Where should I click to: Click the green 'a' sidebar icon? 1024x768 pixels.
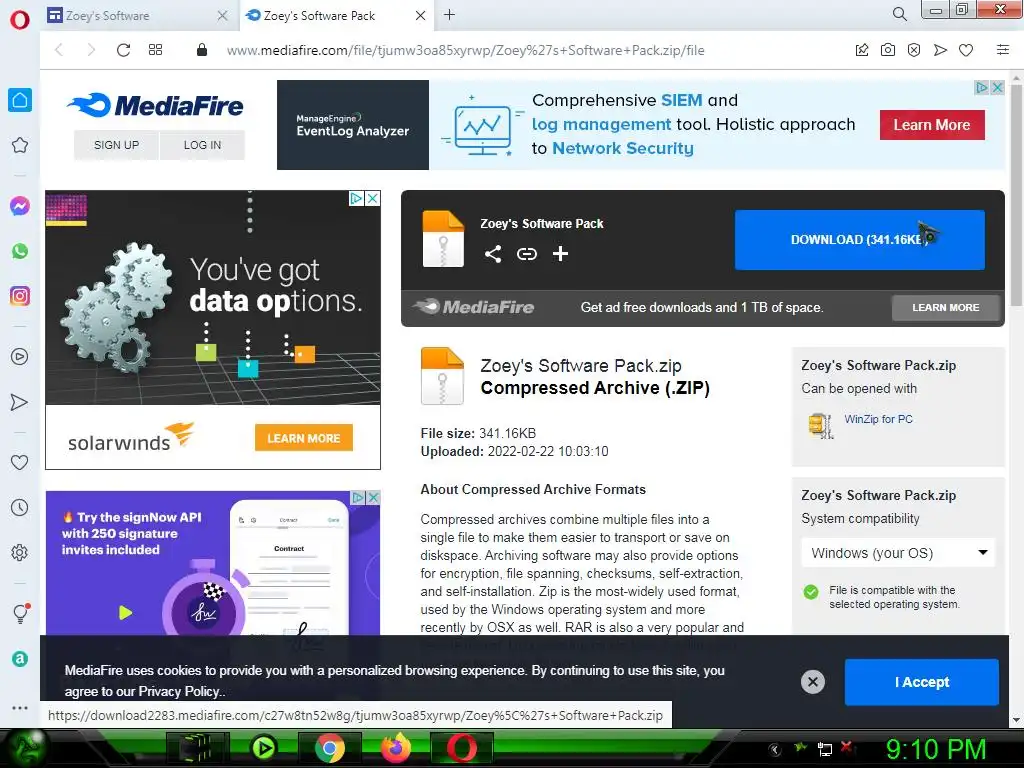point(20,659)
